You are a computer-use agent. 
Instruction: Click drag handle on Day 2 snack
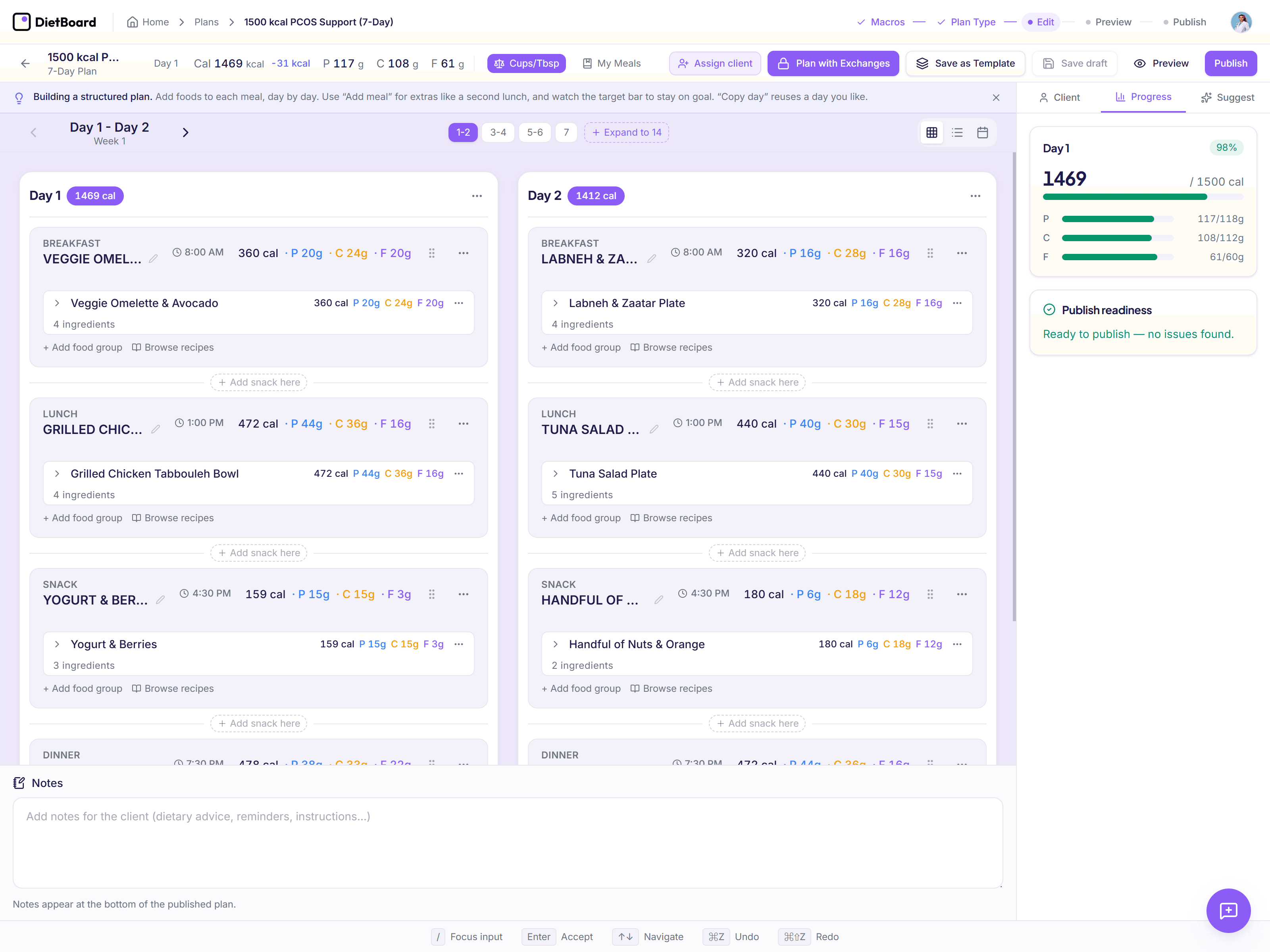coord(930,594)
